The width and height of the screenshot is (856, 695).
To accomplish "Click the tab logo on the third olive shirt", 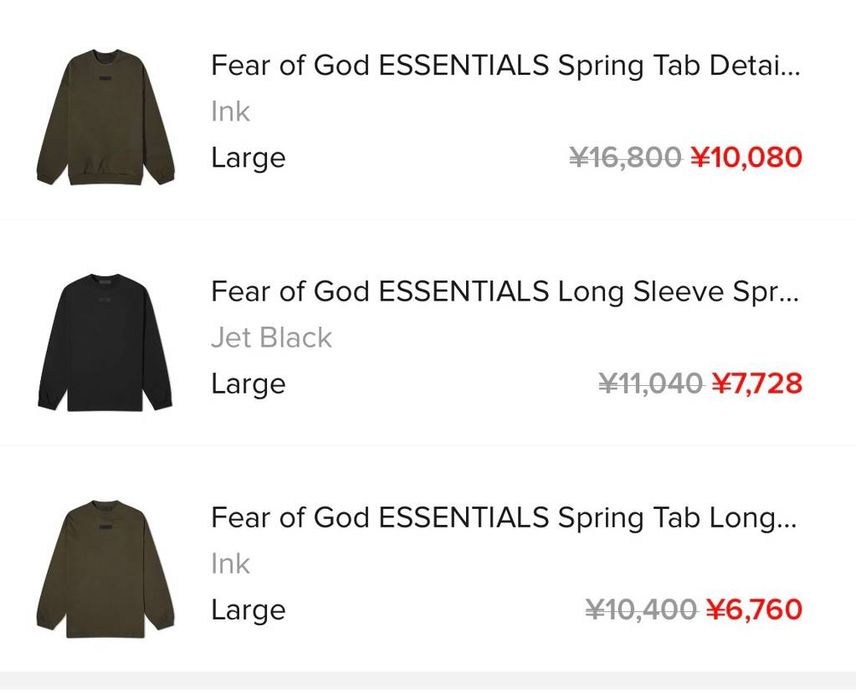I will [x=106, y=528].
